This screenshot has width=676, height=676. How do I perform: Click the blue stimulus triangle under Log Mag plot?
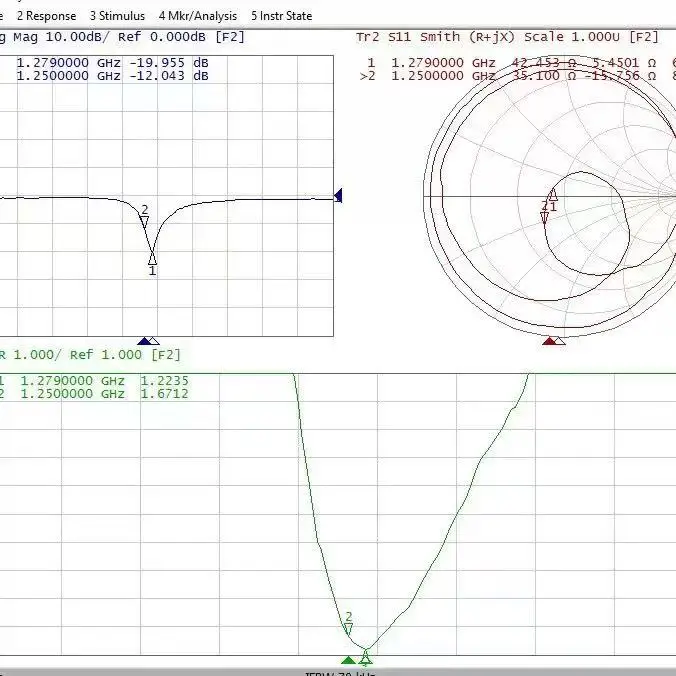(144, 341)
